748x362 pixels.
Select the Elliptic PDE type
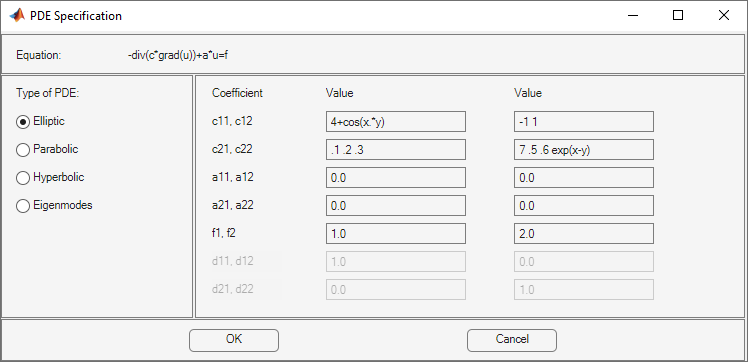(40, 122)
